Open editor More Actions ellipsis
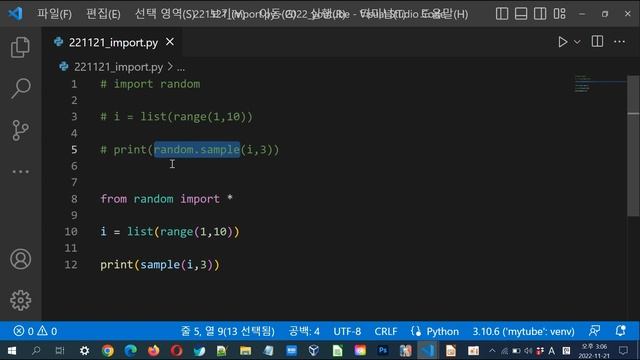Viewport: 640px width, 360px height. click(x=619, y=42)
